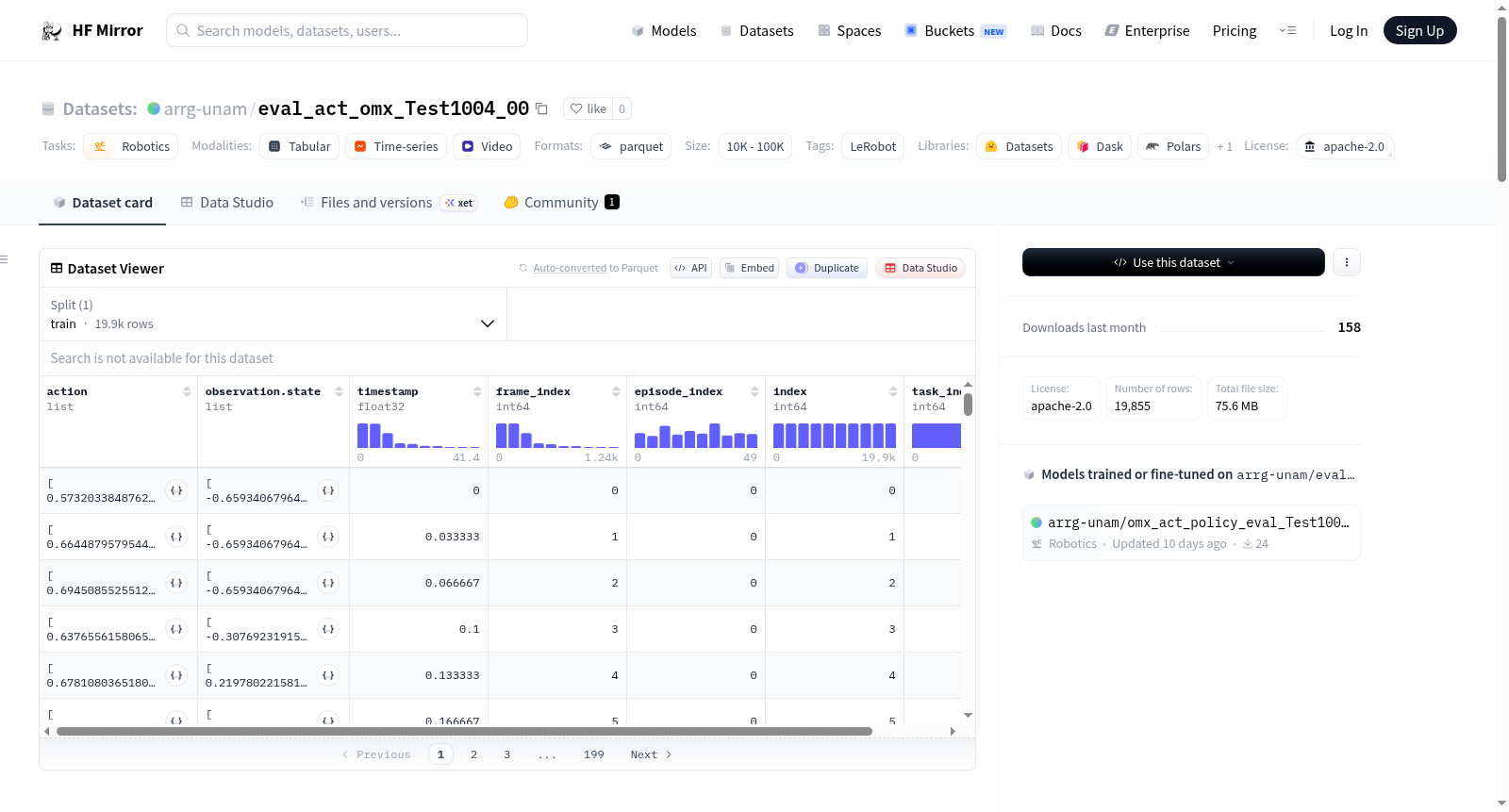The height and width of the screenshot is (812, 1509).
Task: Open Models in the top navigation
Action: 664,31
